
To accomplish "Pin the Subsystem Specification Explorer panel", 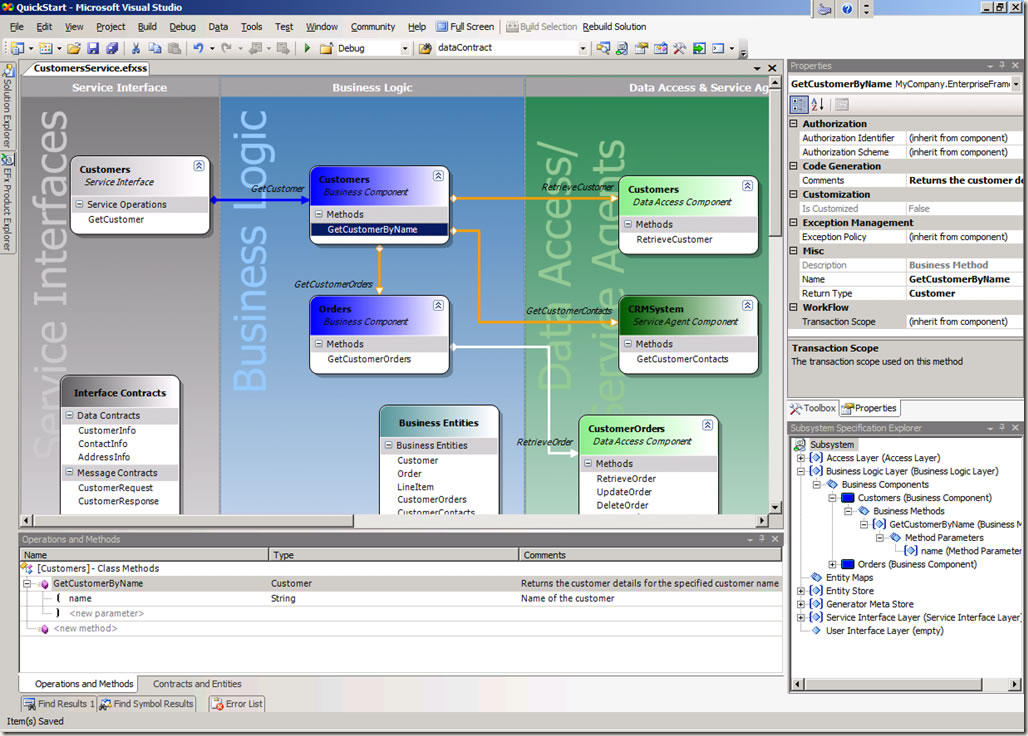I will click(1002, 427).
